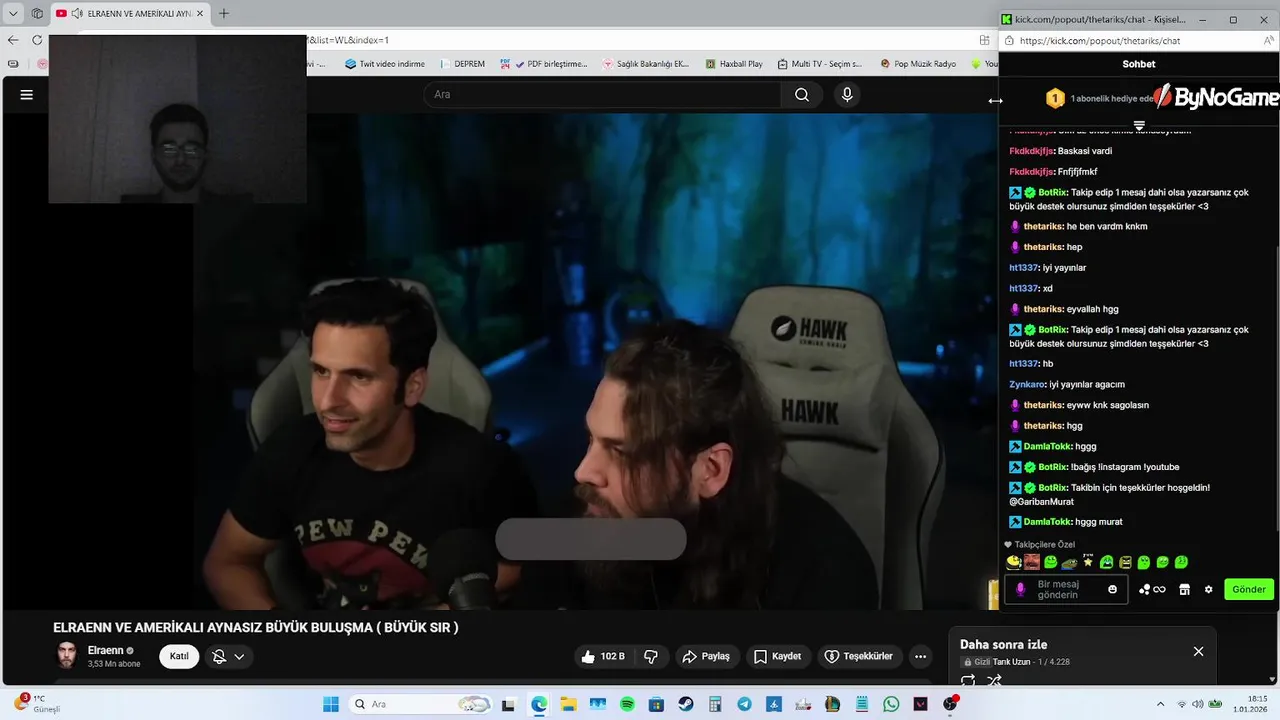Collapse the pinned gift banner in chat
Viewport: 1280px width, 720px height.
[1139, 125]
